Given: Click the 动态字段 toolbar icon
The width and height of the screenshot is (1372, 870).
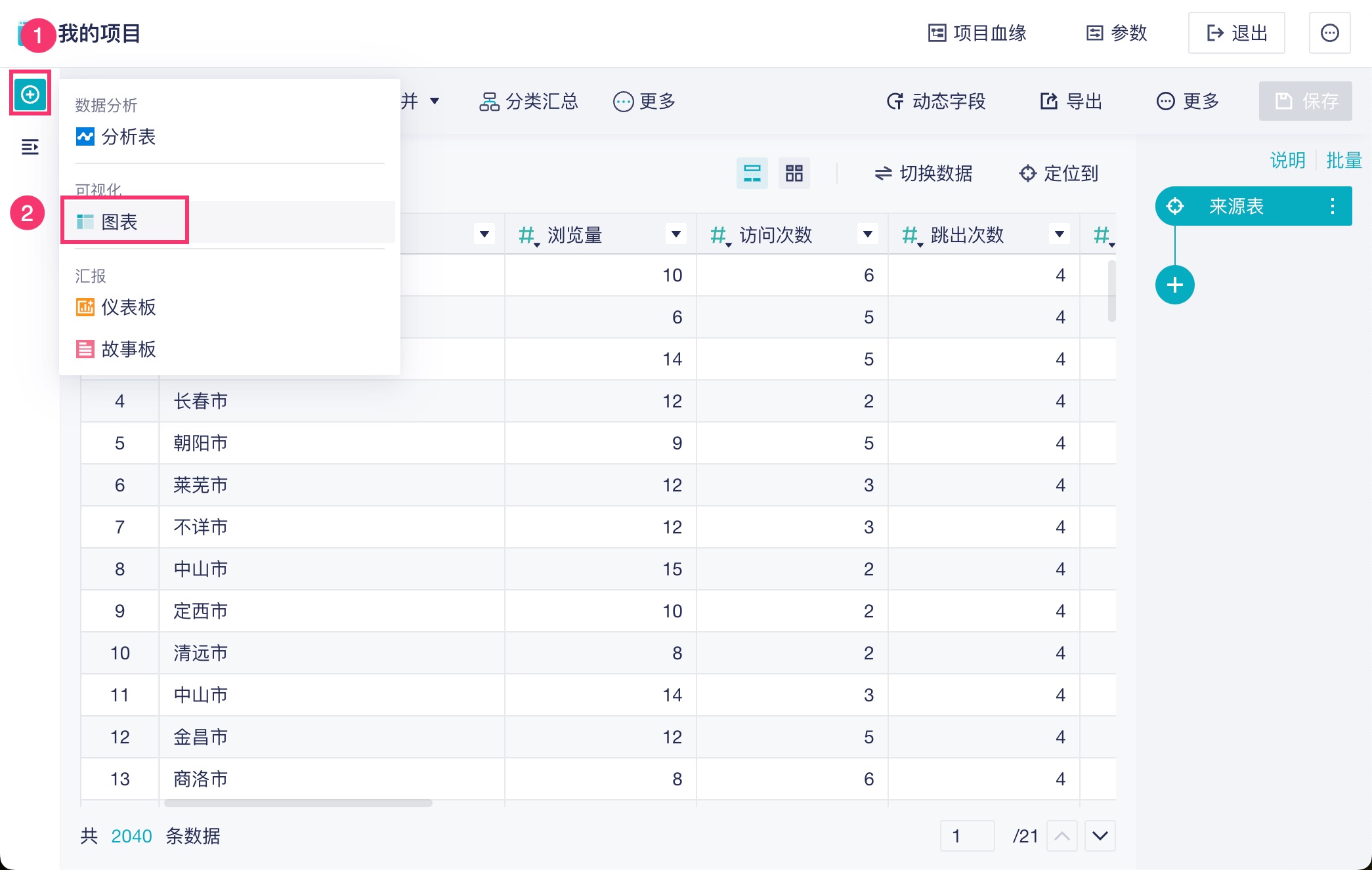Looking at the screenshot, I should coord(895,101).
